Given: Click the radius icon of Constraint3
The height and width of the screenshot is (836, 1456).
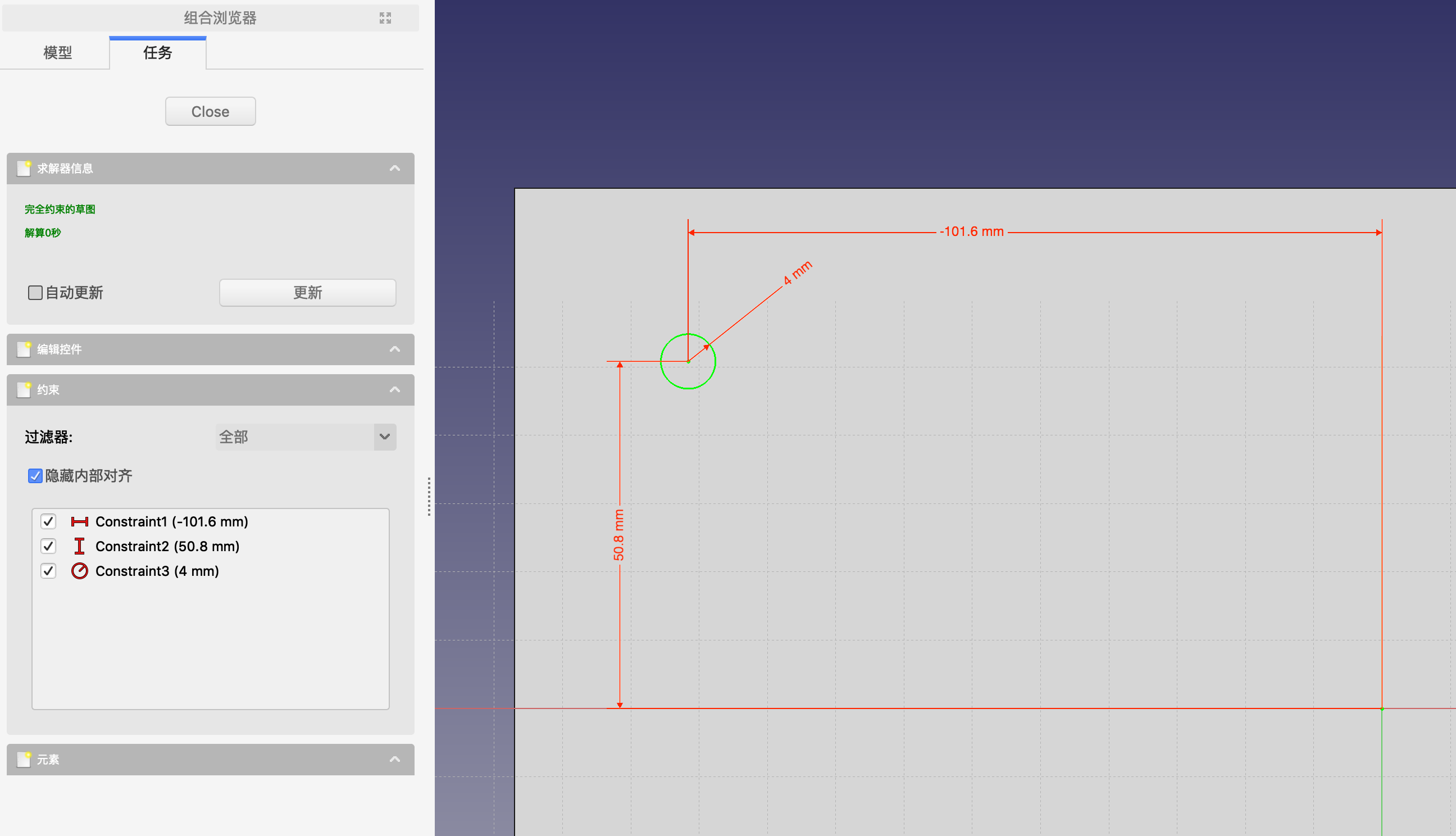Looking at the screenshot, I should click(79, 571).
